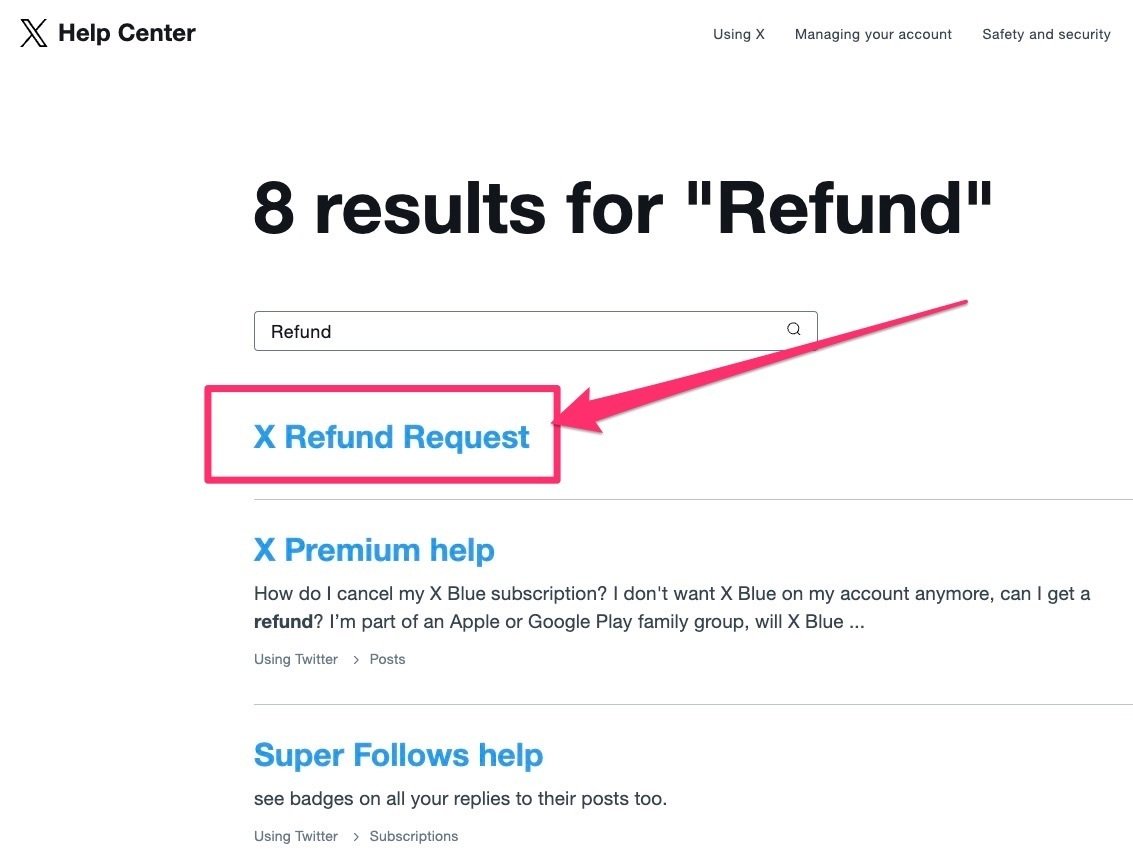Focus the search field containing Refund
The width and height of the screenshot is (1133, 865).
tap(520, 331)
